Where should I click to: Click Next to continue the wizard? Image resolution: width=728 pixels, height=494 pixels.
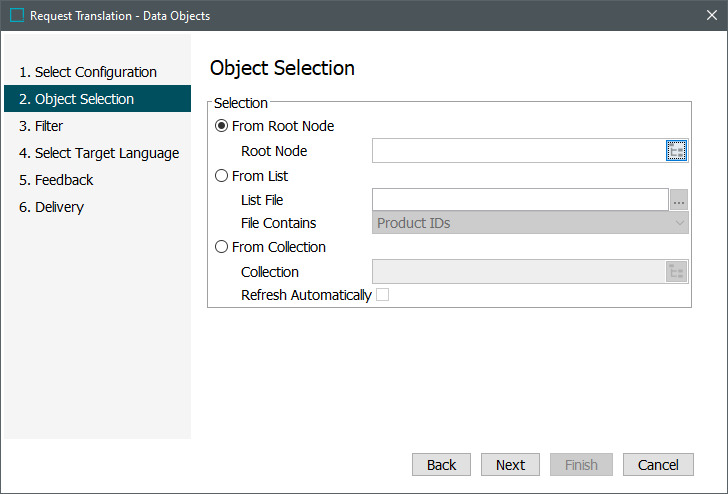point(510,465)
